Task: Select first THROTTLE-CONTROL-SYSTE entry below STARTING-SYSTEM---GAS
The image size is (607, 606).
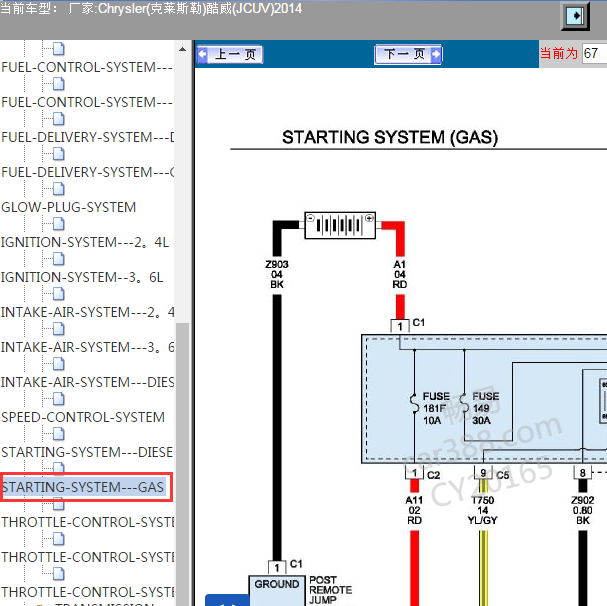Action: [87, 522]
